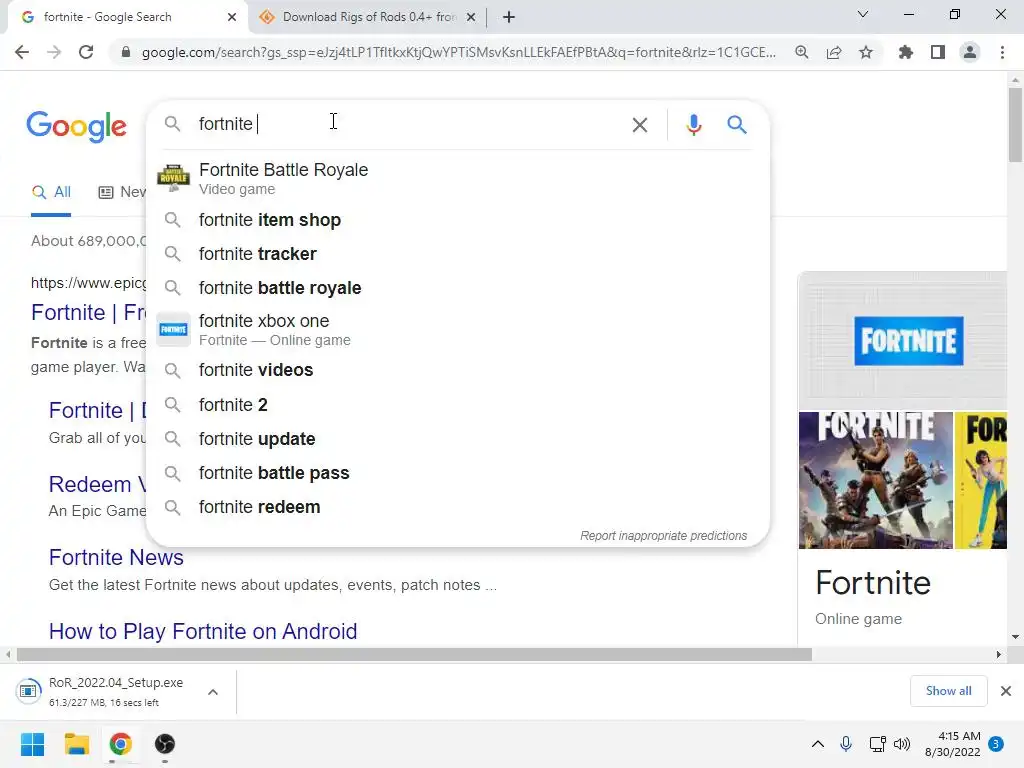Choose Fortnite Battle Royale video game suggestion
The width and height of the screenshot is (1024, 768).
[x=457, y=179]
